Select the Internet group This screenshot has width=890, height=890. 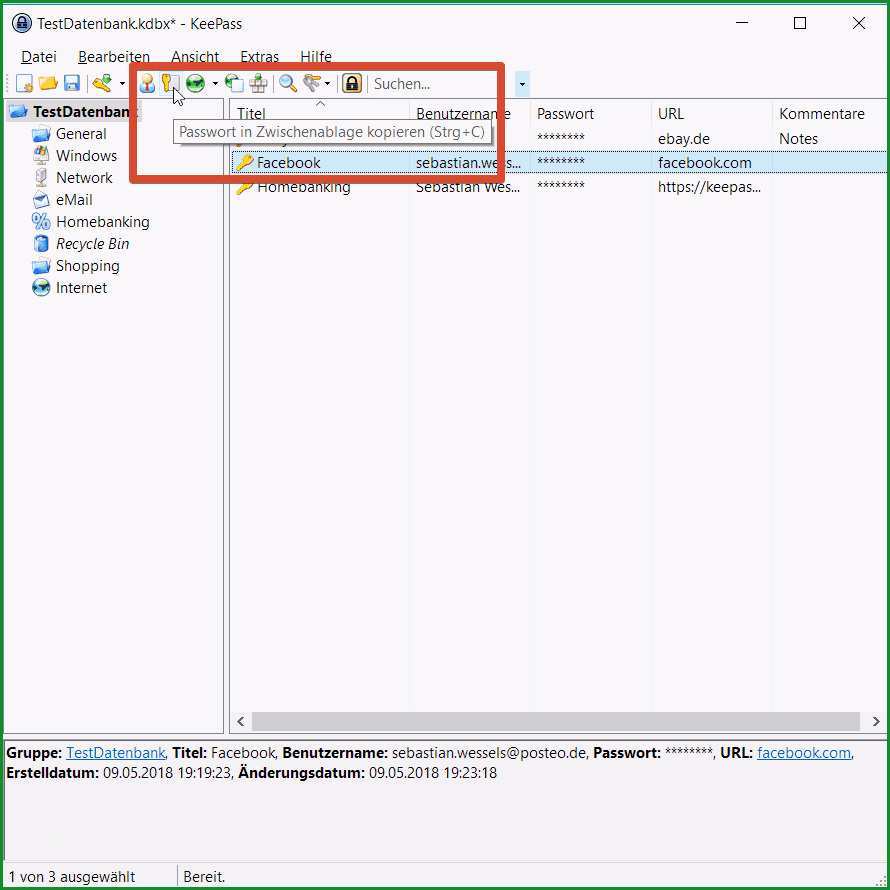(81, 288)
